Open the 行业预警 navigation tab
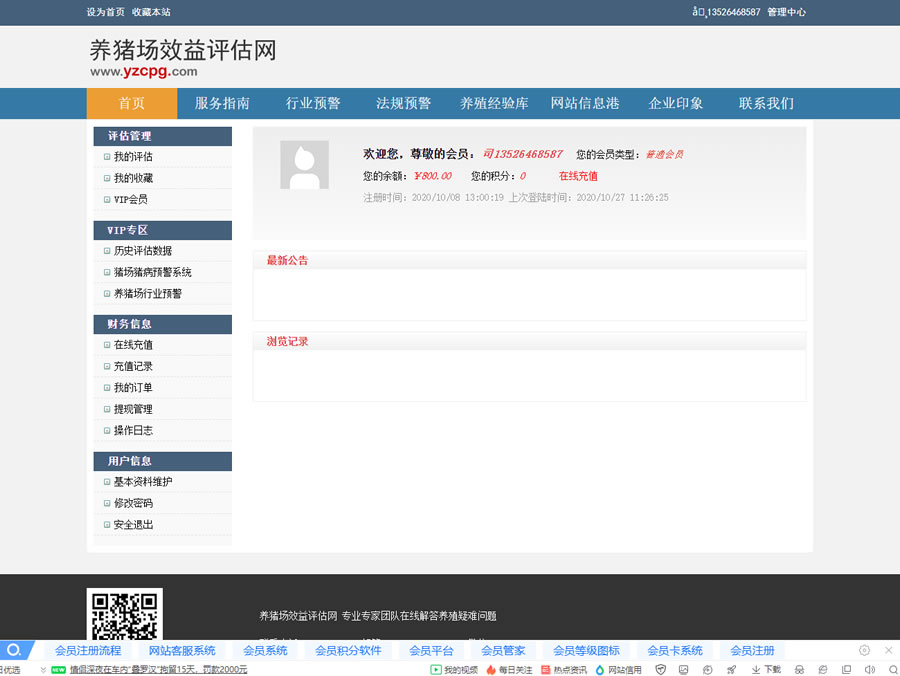The width and height of the screenshot is (900, 676). pyautogui.click(x=313, y=103)
